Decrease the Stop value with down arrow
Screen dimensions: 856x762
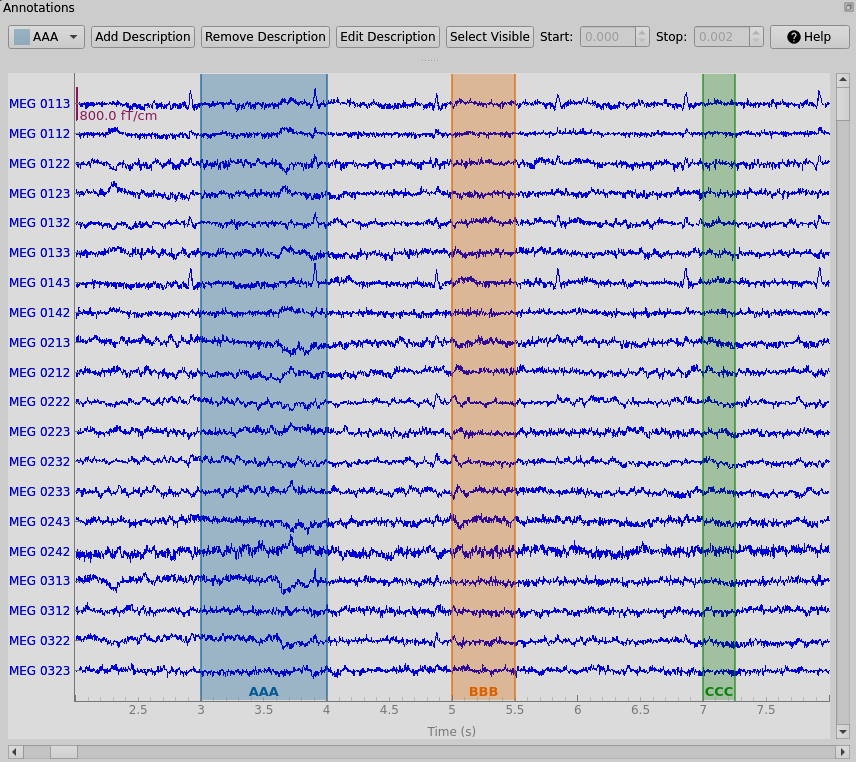(x=757, y=42)
